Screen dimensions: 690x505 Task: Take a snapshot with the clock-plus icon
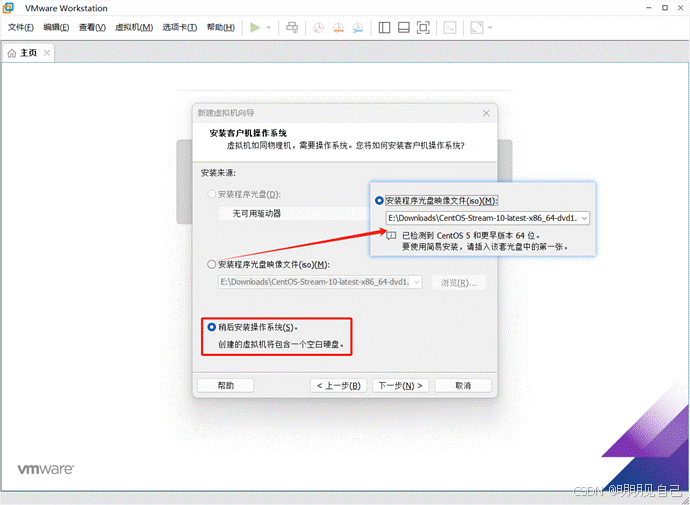(318, 28)
